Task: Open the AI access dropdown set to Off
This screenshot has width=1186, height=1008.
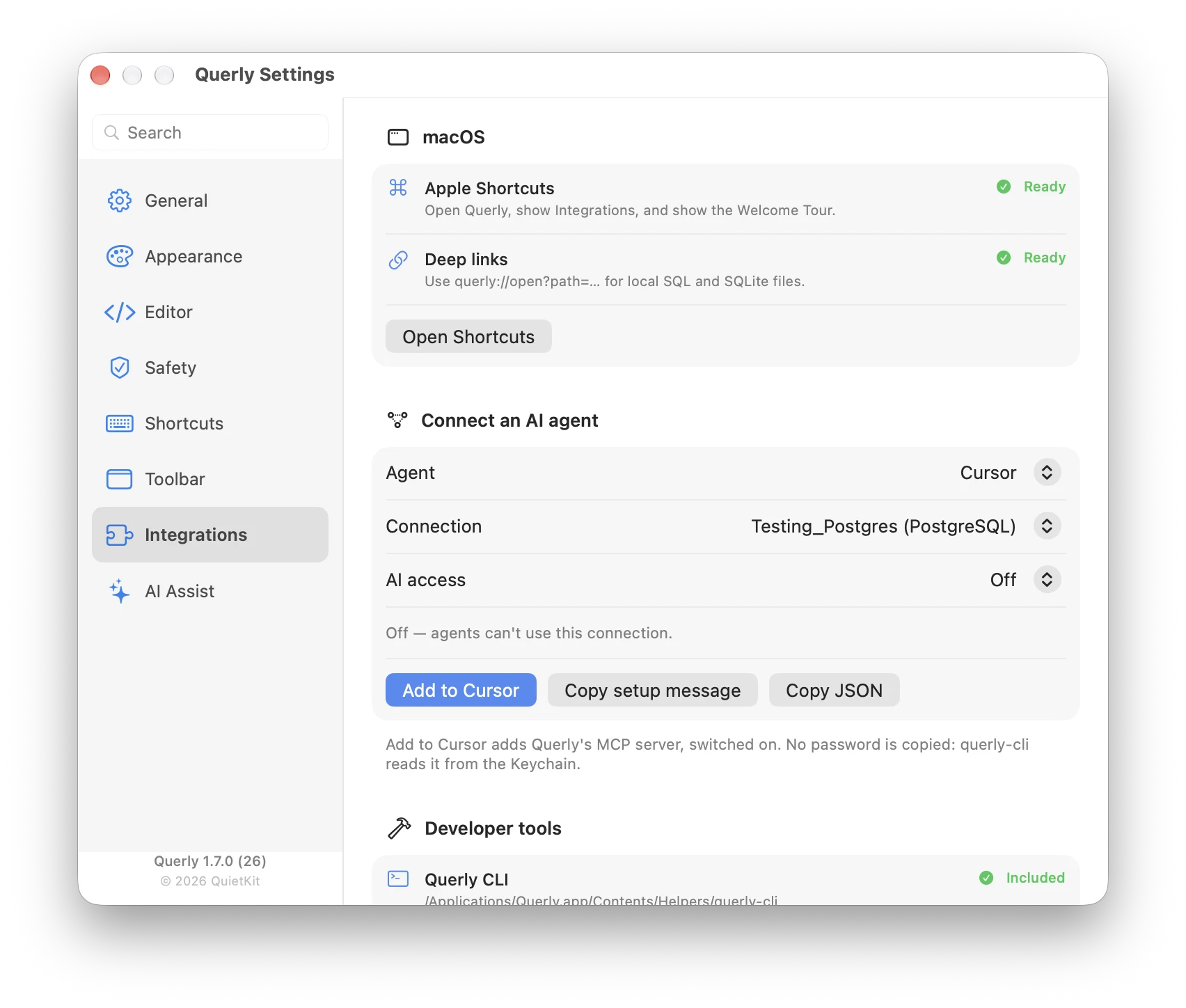Action: pos(1047,580)
